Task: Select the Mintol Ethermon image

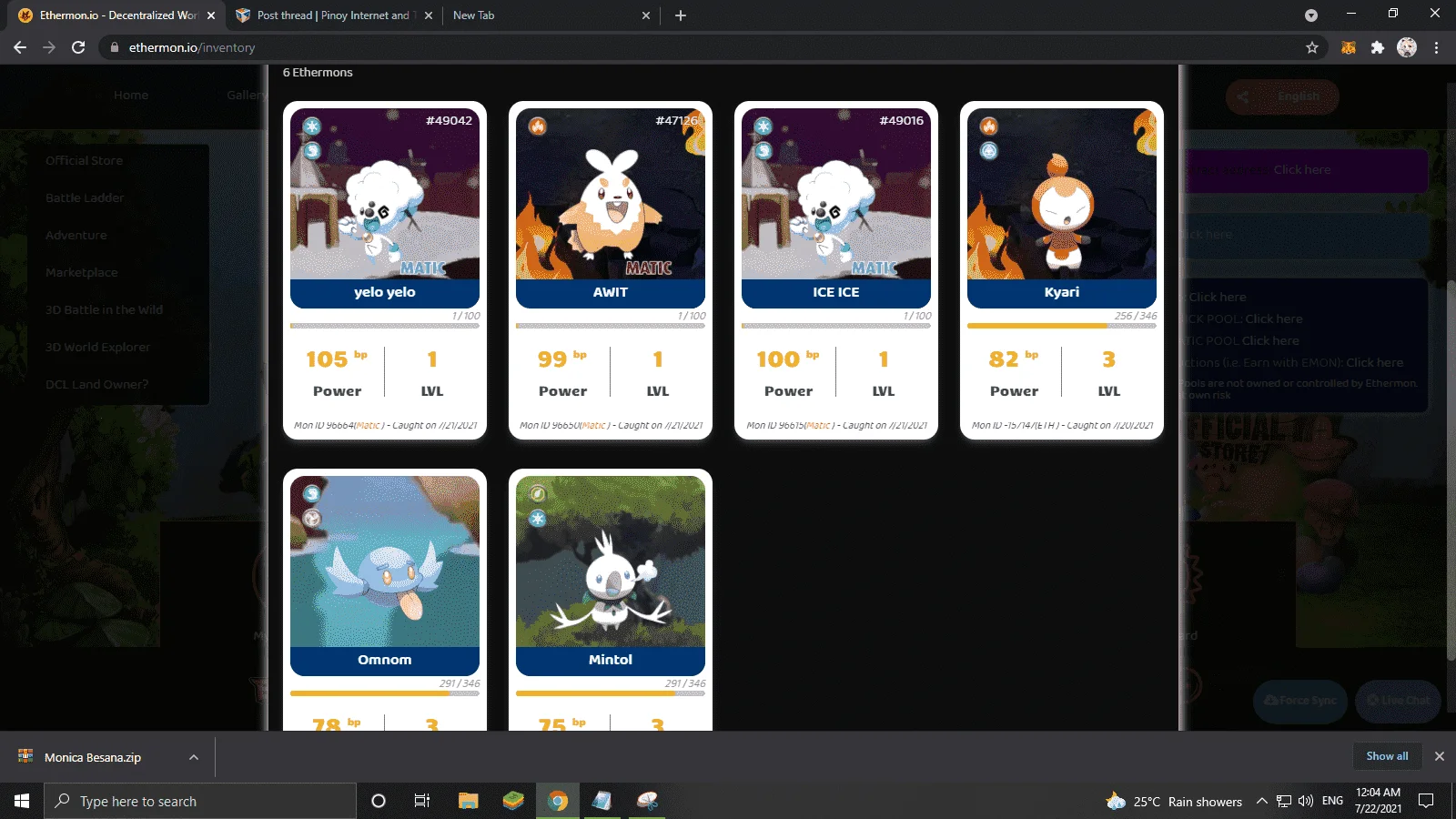Action: [x=611, y=561]
